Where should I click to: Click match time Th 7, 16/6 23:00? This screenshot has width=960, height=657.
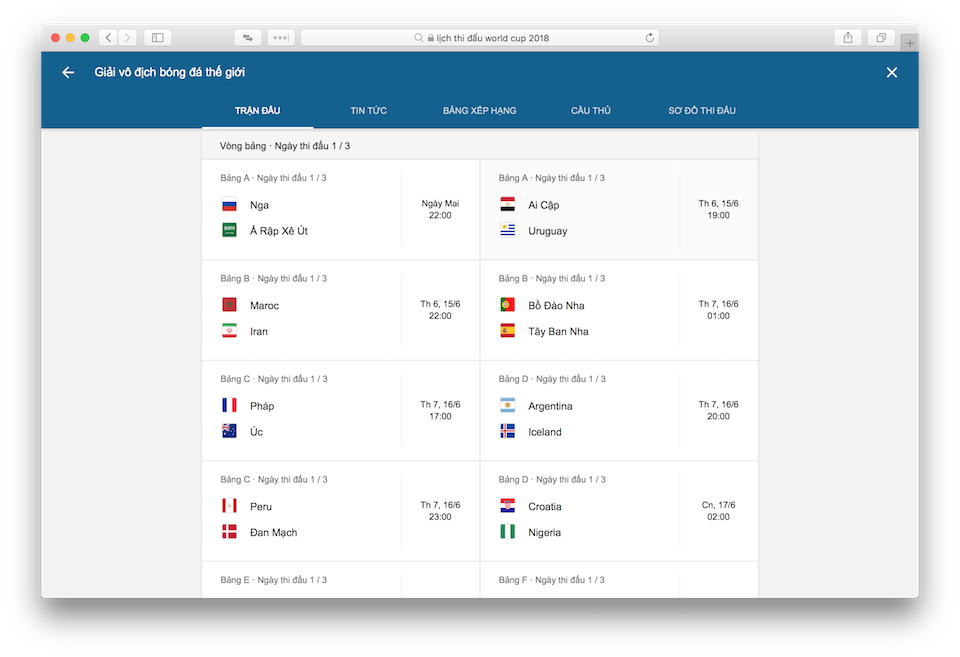[x=440, y=511]
